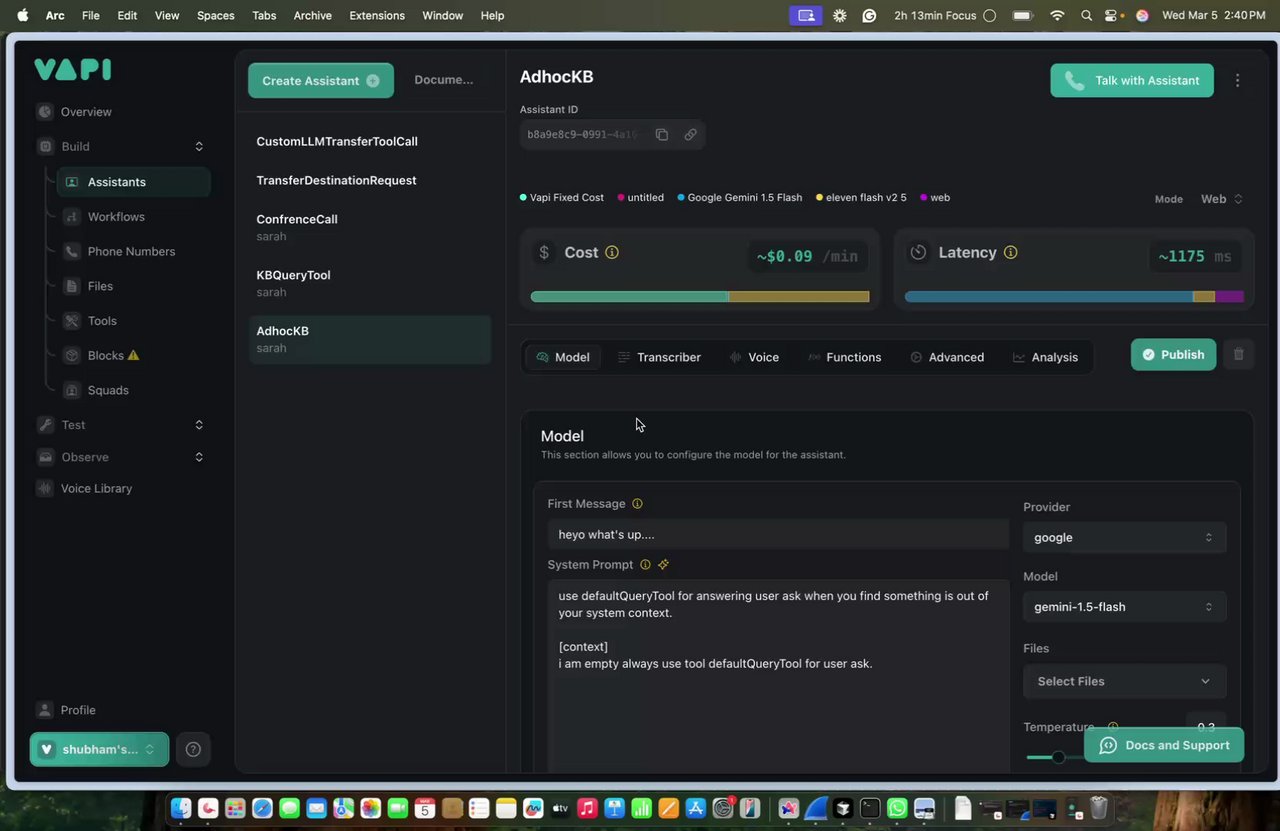Switch to the Functions tab

point(844,357)
